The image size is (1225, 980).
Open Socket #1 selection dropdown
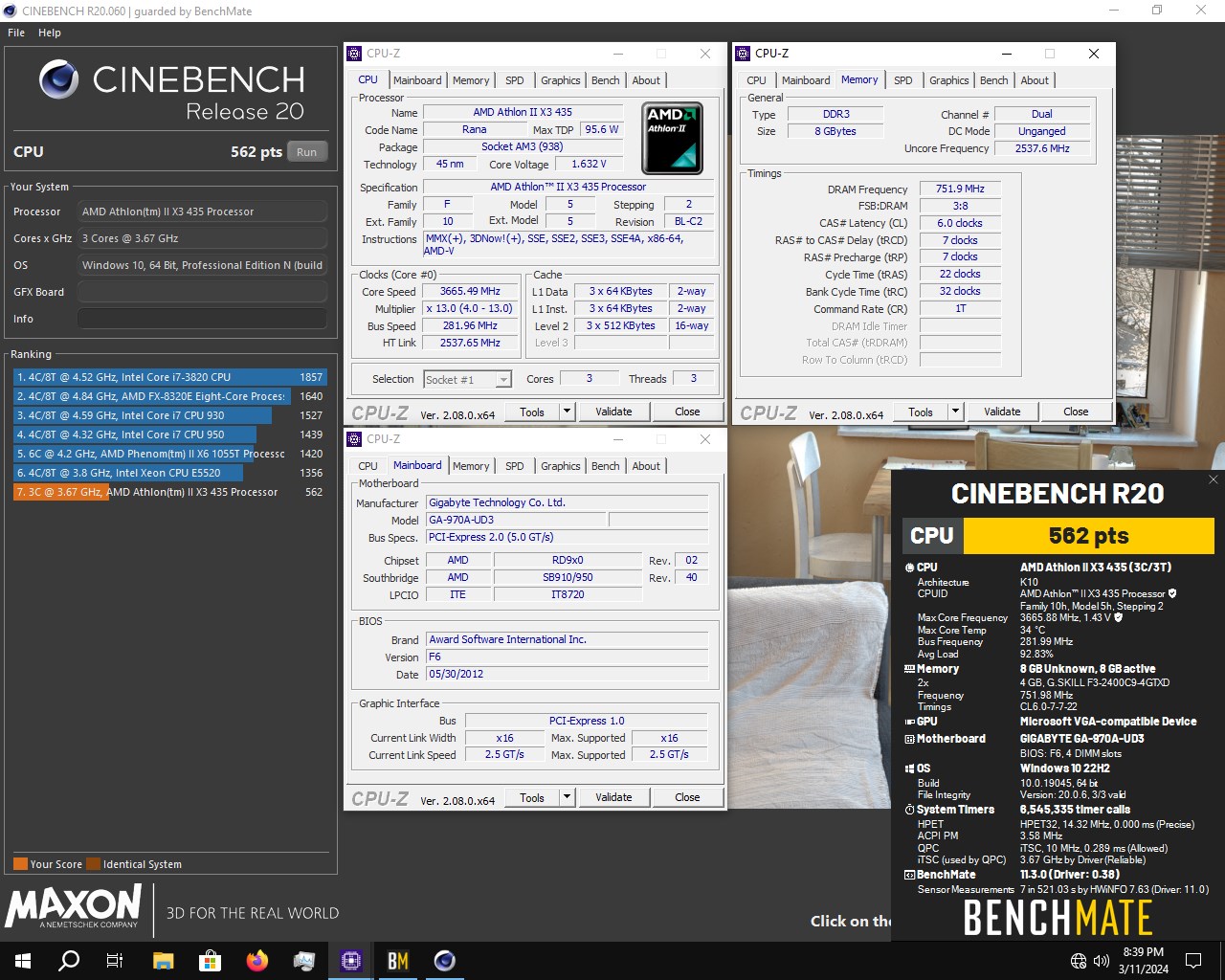coord(467,380)
